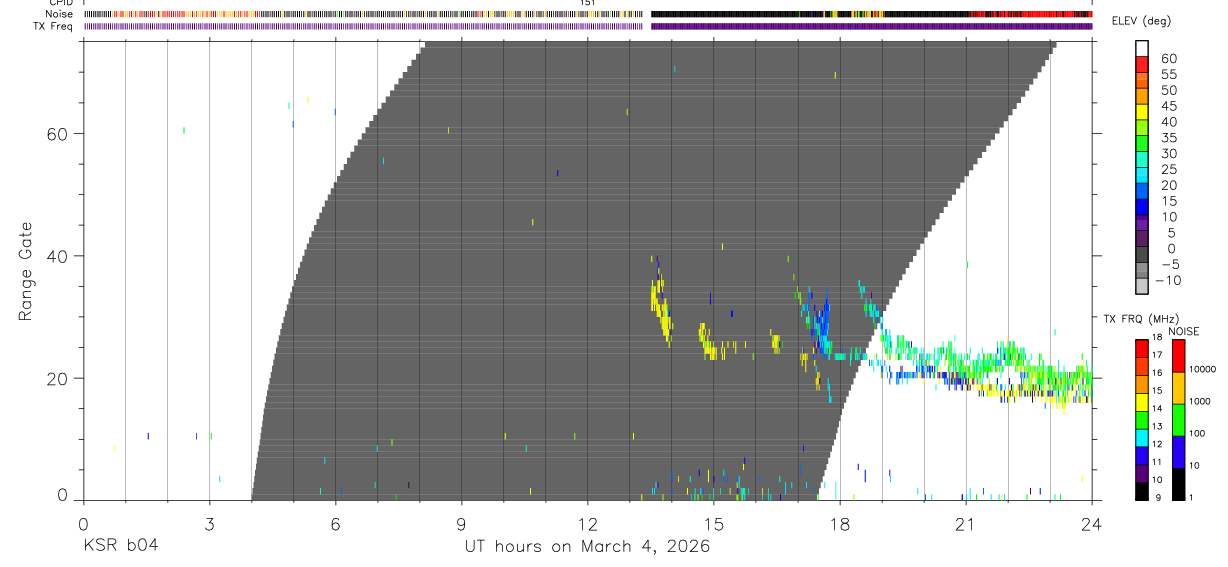The height and width of the screenshot is (567, 1228).
Task: Pick the green 100 swatch in the NOISE colorbar
Action: [1178, 420]
